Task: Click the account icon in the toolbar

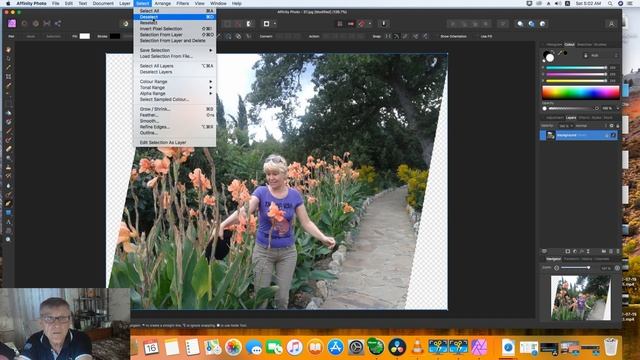Action: click(611, 24)
